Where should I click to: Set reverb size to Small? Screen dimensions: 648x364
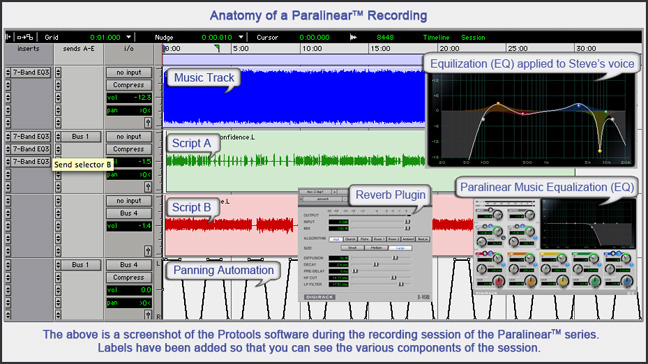(x=352, y=248)
